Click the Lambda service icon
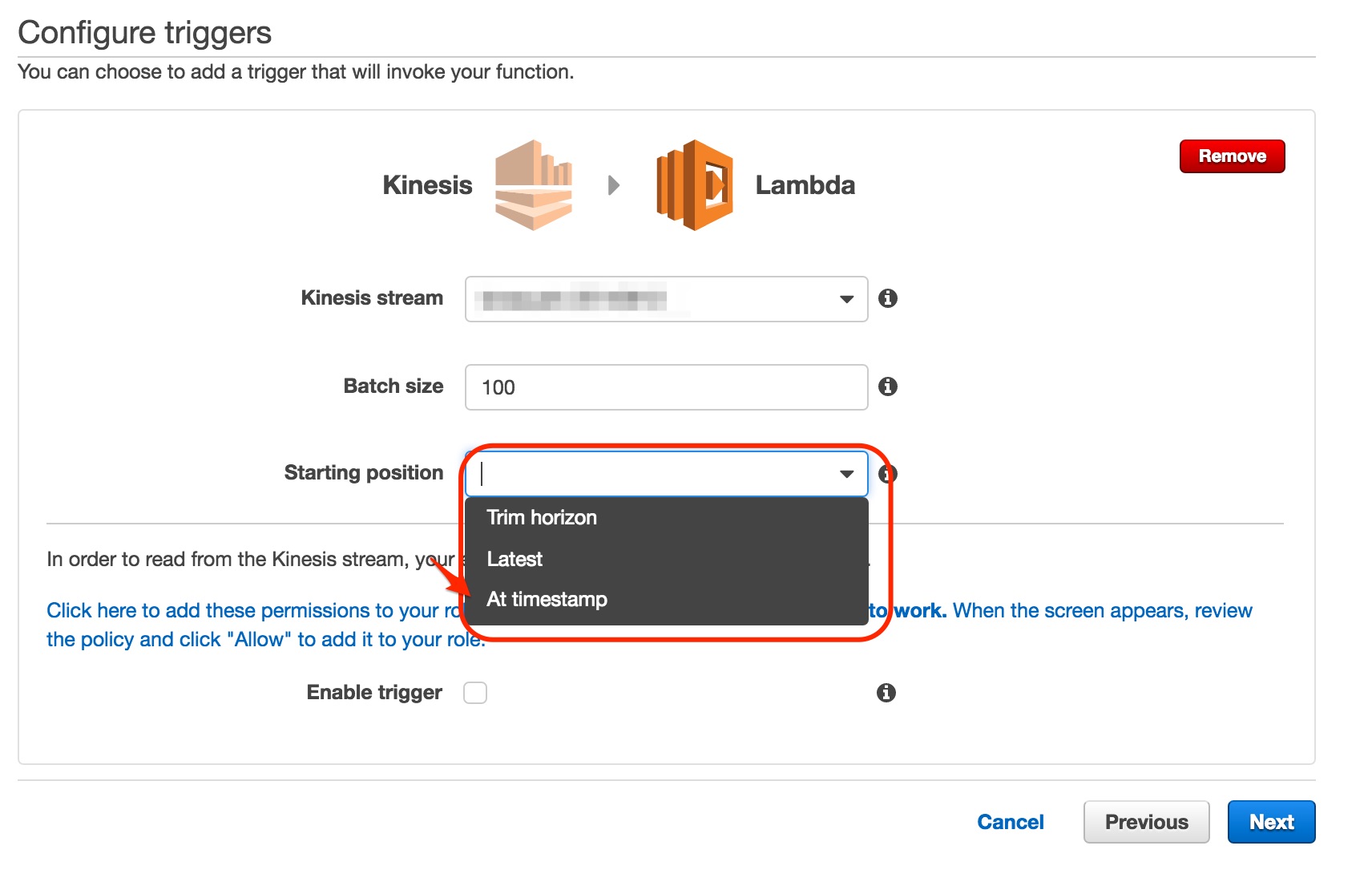This screenshot has width=1372, height=874. point(694,184)
